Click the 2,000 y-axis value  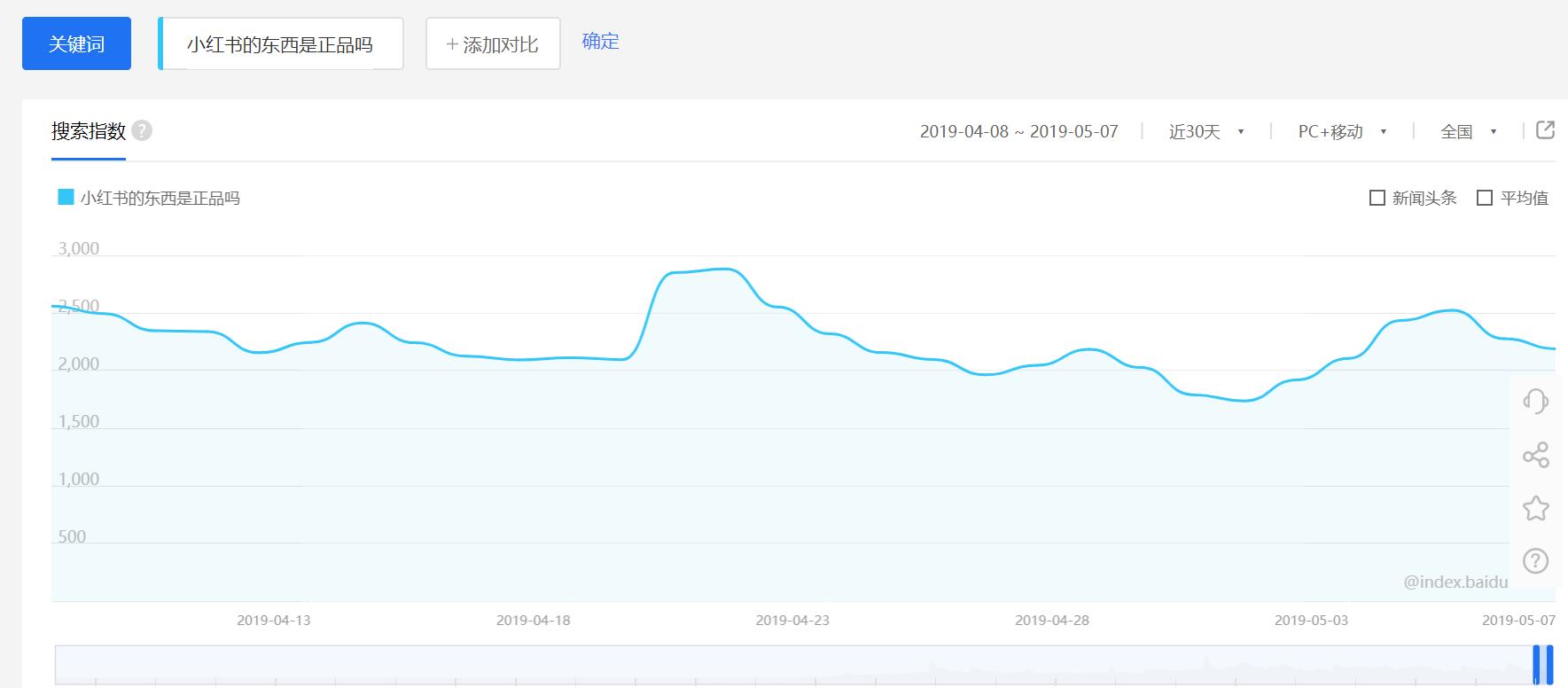[x=79, y=364]
